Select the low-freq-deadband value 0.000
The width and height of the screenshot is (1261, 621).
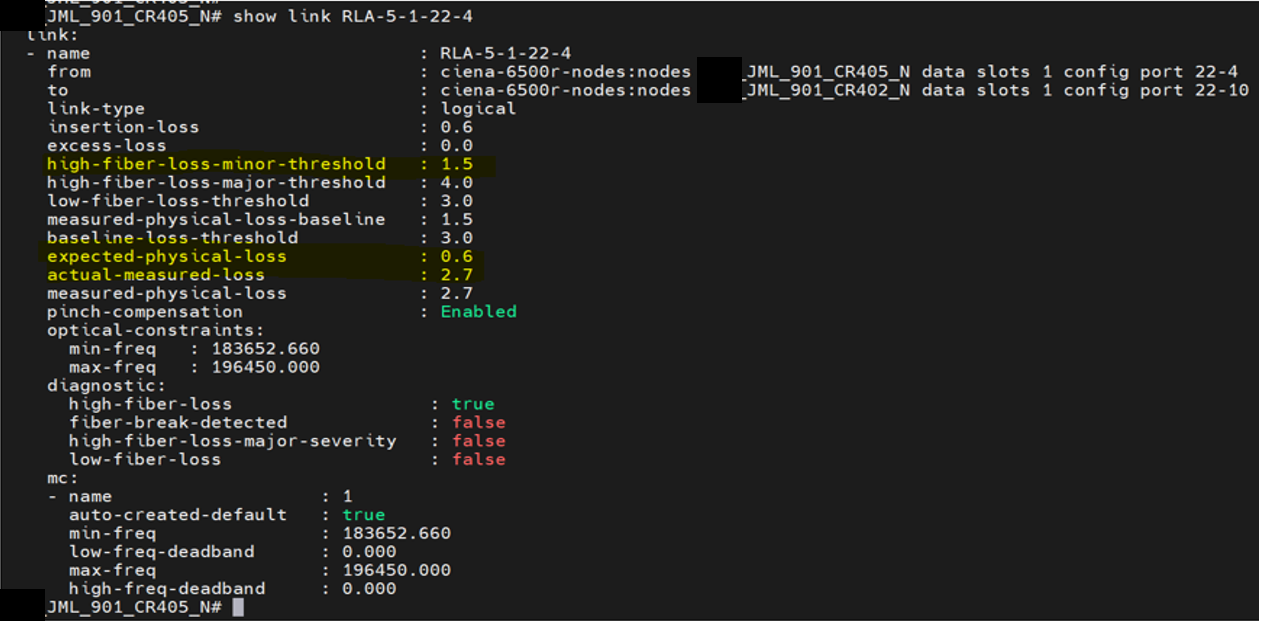point(370,552)
